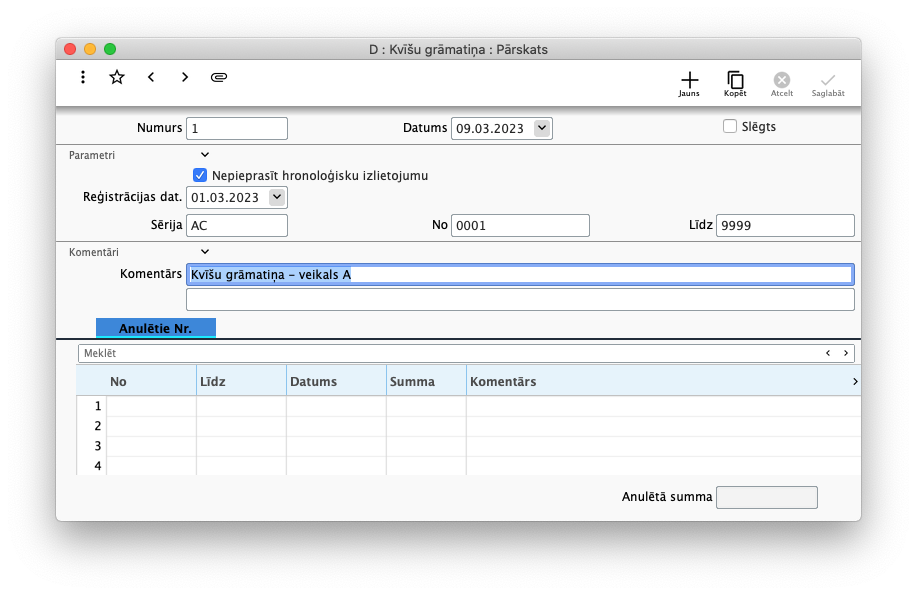Click the Sērija field containing AC
Screen dimensions: 917x595
(237, 225)
